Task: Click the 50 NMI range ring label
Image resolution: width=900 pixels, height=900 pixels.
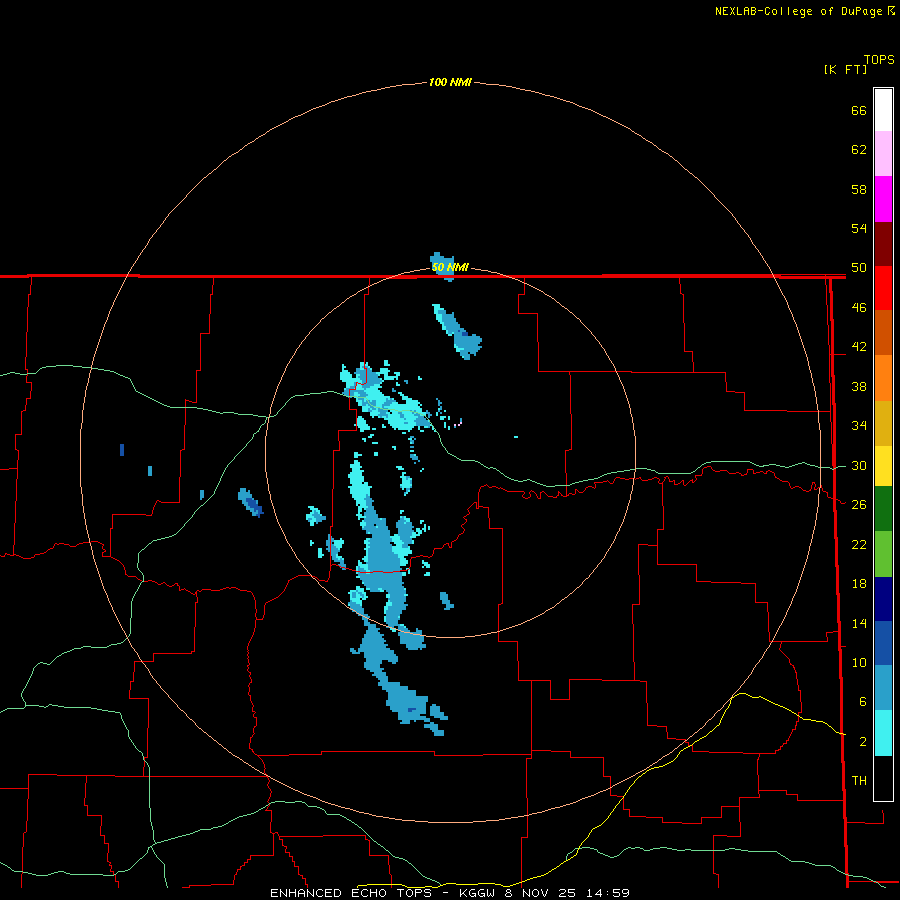Action: pos(450,267)
